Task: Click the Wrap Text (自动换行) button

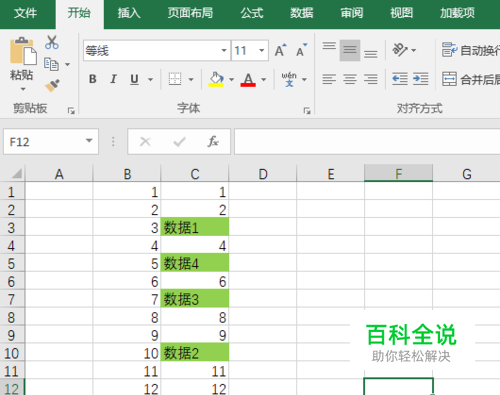Action: (470, 50)
